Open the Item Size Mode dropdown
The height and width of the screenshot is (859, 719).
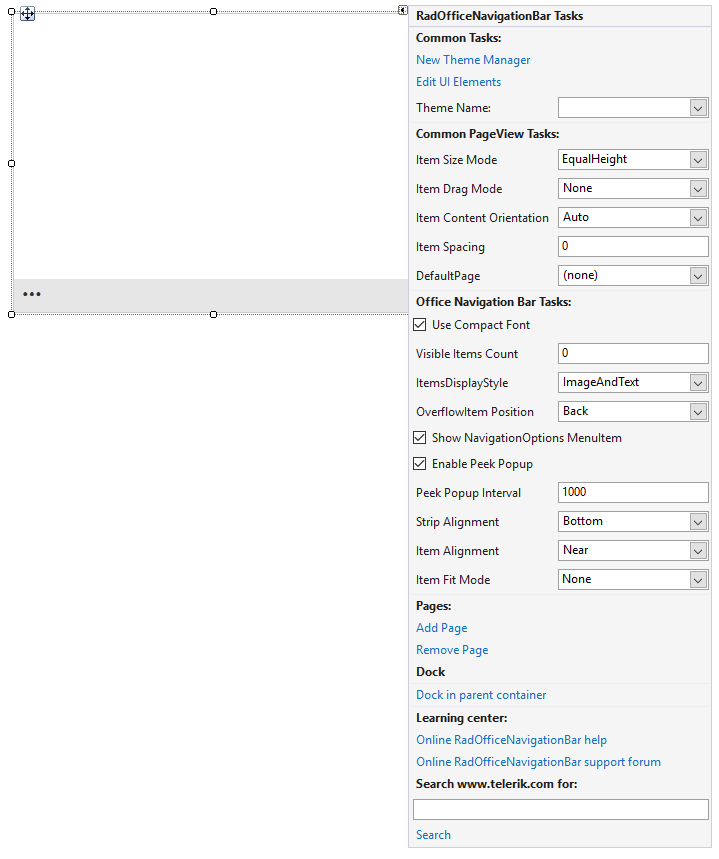(697, 159)
